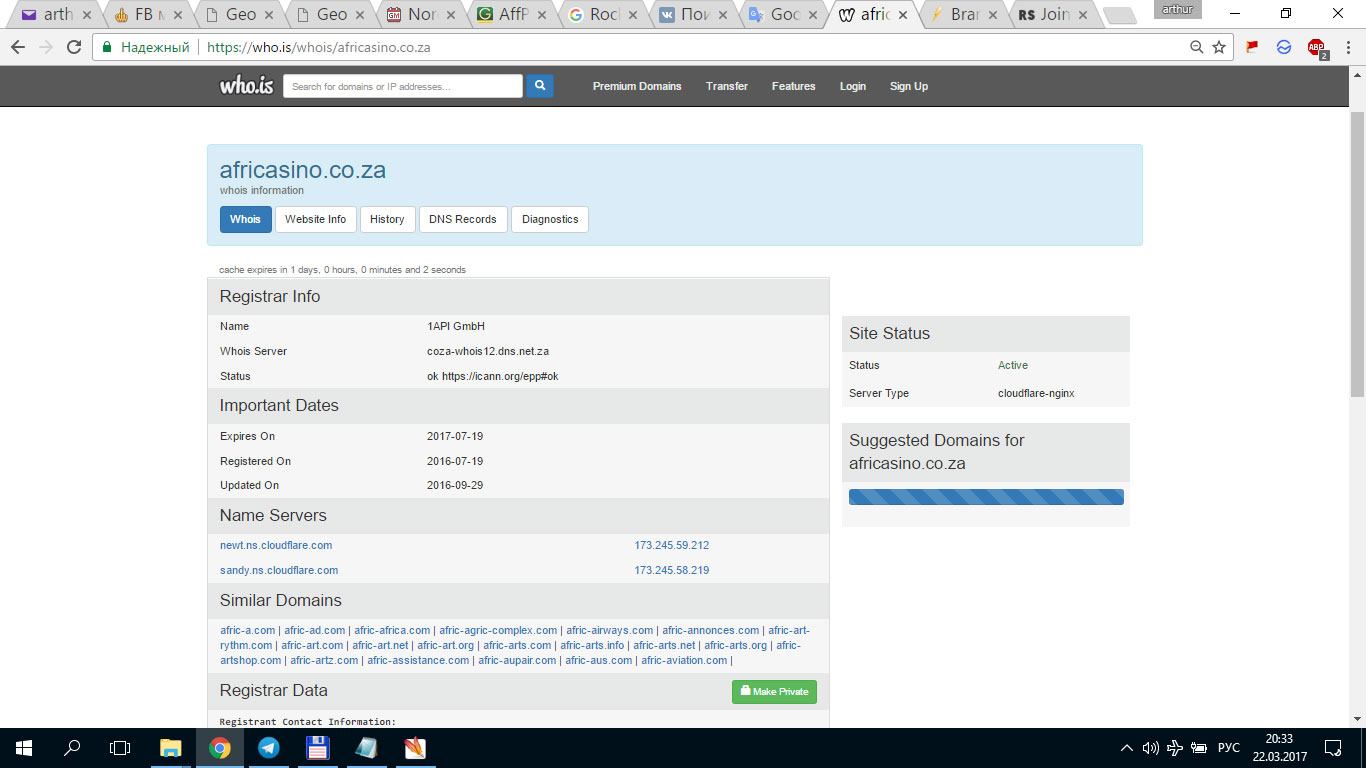Screen dimensions: 1366x768
Task: Select the Whois tab
Action: pos(245,219)
